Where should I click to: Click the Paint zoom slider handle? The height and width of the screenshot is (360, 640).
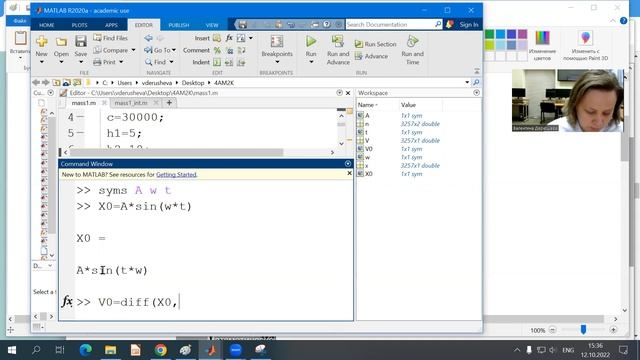(583, 330)
